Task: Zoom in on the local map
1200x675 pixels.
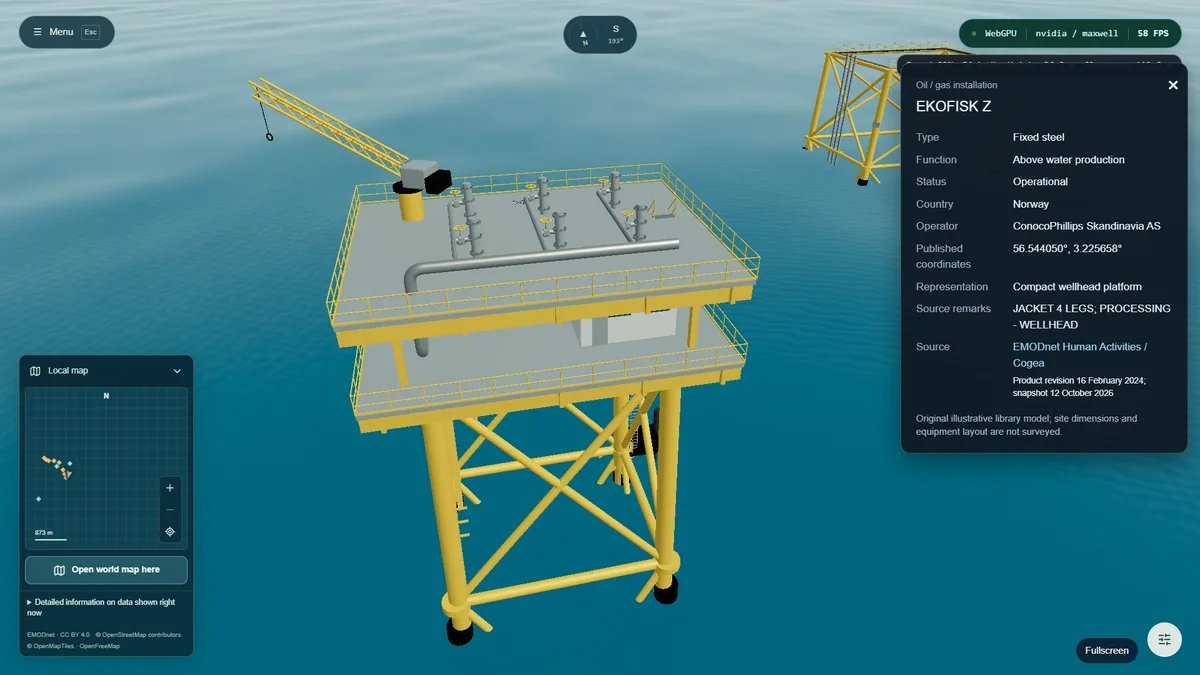Action: coord(170,488)
